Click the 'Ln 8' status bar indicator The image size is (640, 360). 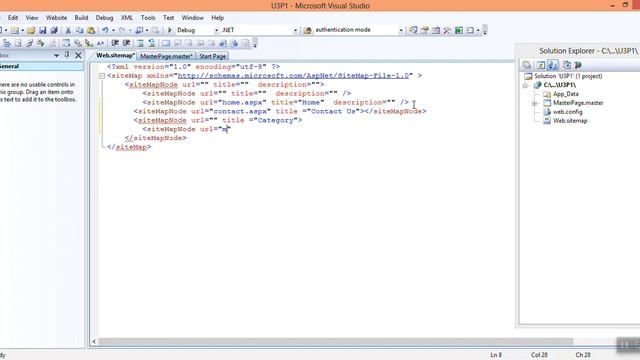tap(496, 355)
